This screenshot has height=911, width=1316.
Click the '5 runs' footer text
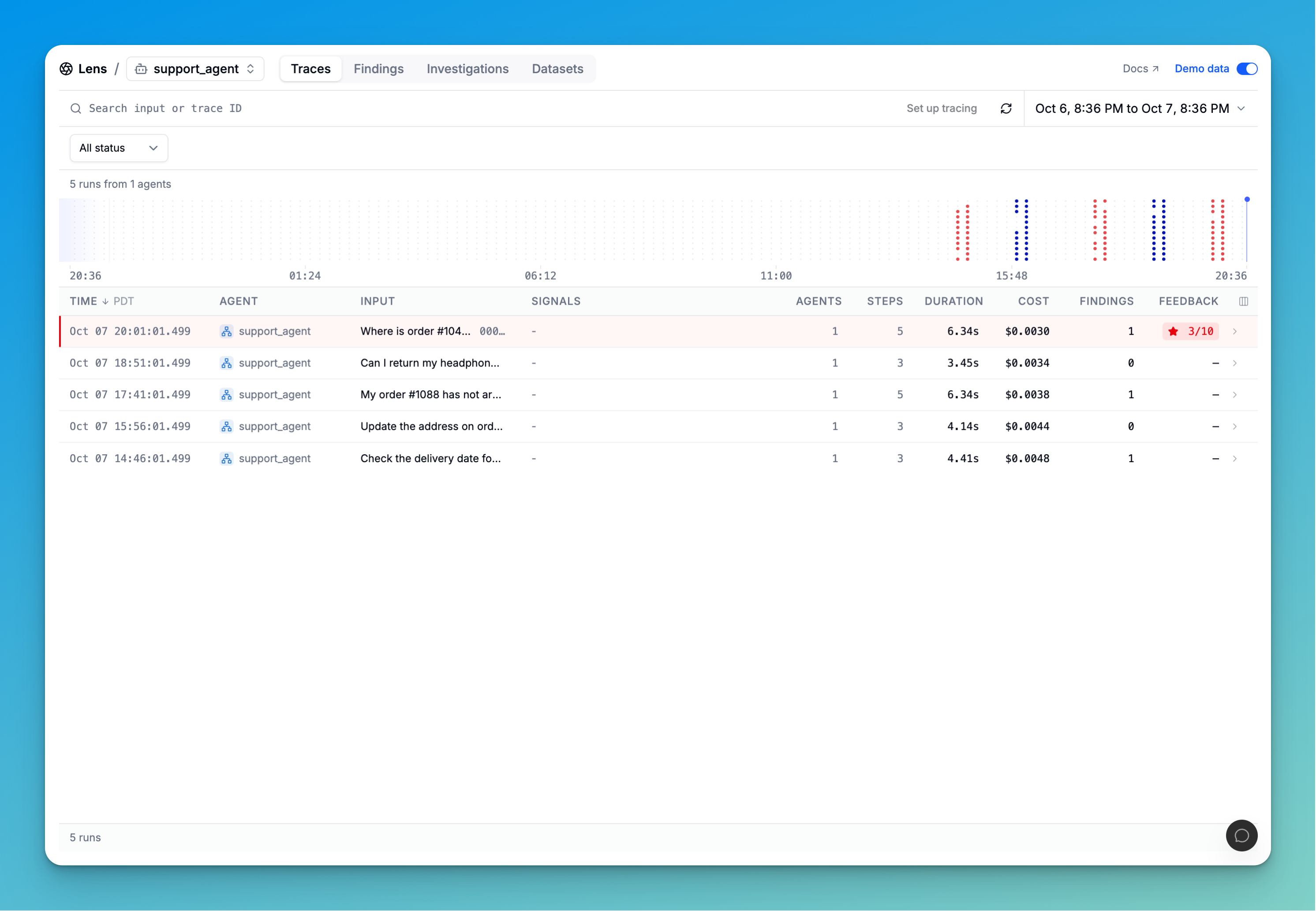85,837
